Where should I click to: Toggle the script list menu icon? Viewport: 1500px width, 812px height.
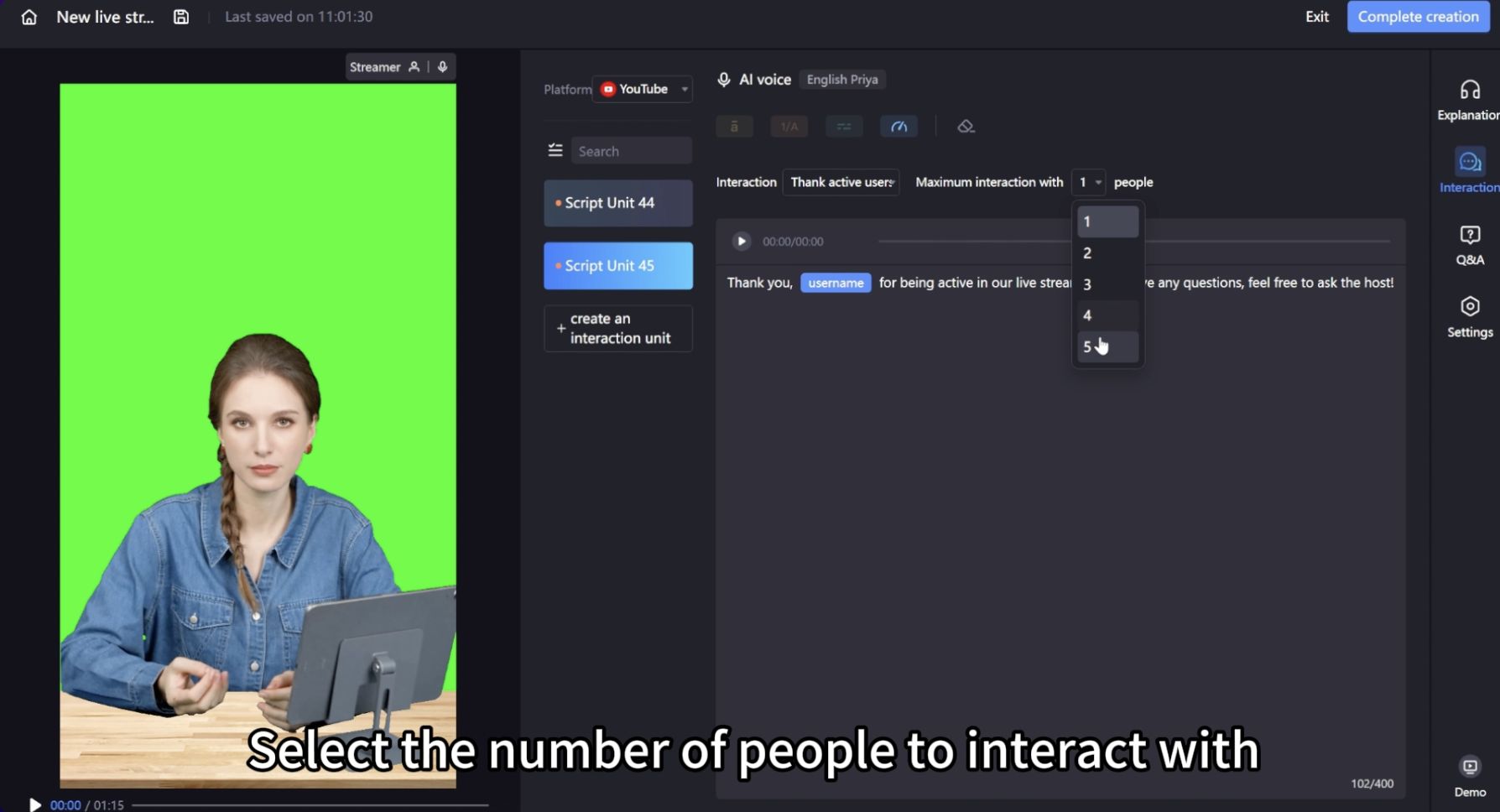pos(555,150)
